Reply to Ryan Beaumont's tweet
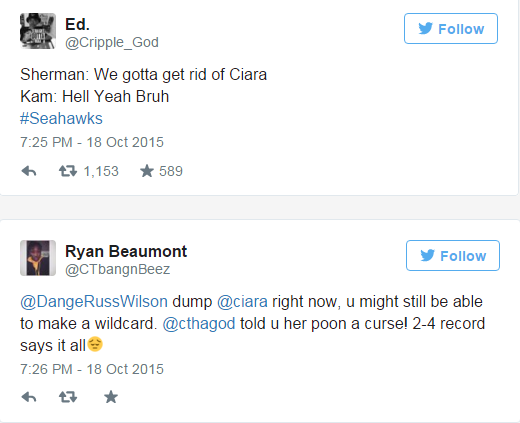This screenshot has height=423, width=520. pyautogui.click(x=29, y=397)
